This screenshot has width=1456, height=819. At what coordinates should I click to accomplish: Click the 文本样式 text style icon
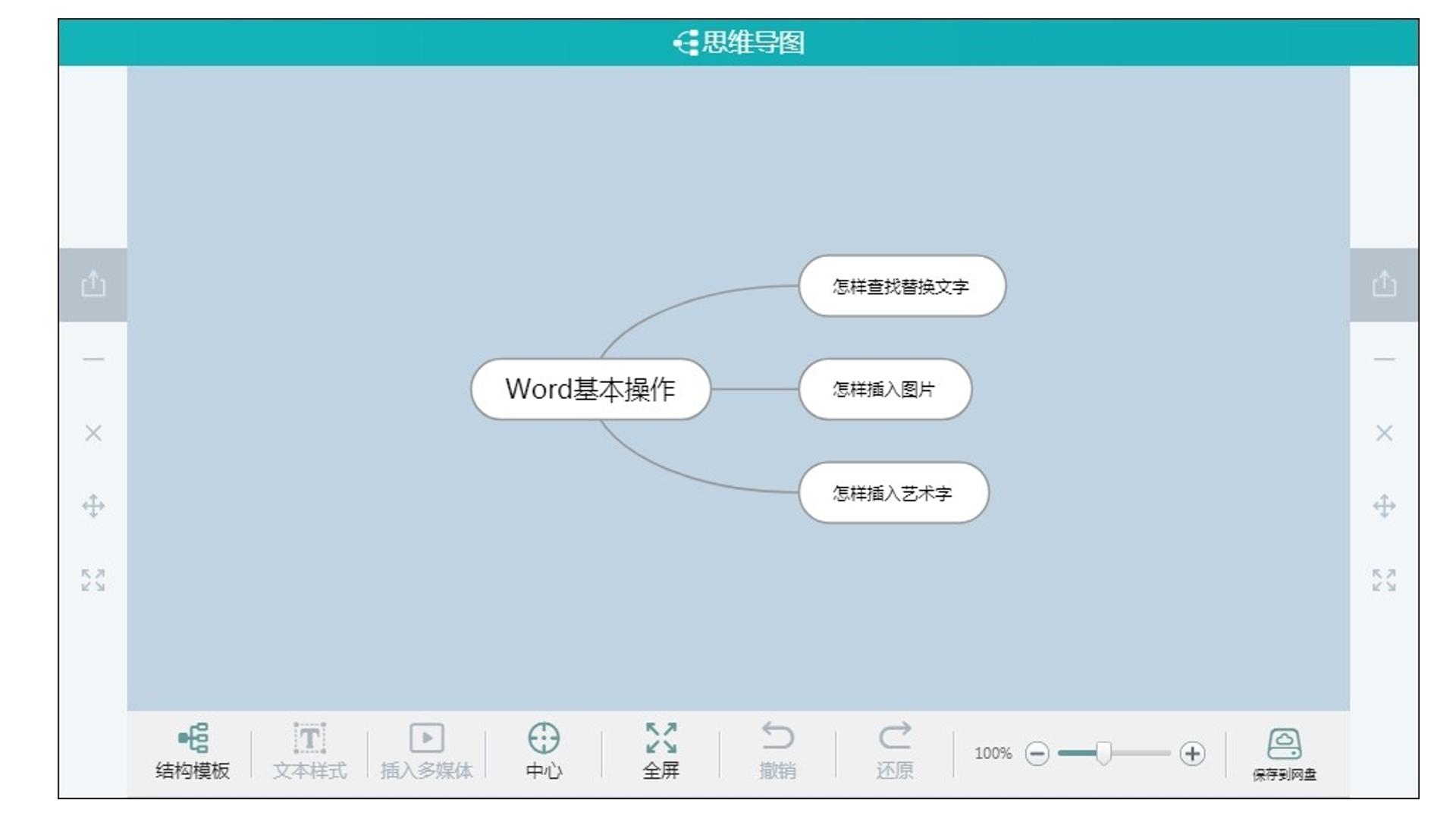(309, 738)
